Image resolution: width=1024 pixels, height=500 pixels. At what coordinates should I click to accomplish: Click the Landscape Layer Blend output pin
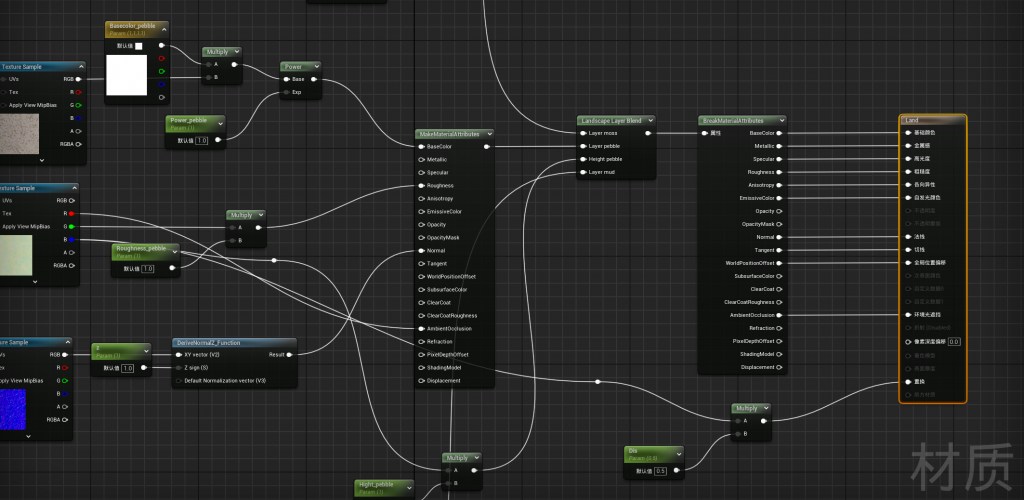[648, 133]
